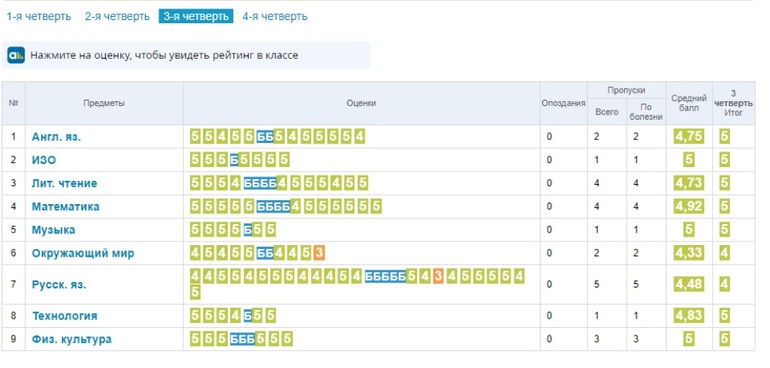Click the Предметы column header
This screenshot has height=368, width=770.
(104, 103)
